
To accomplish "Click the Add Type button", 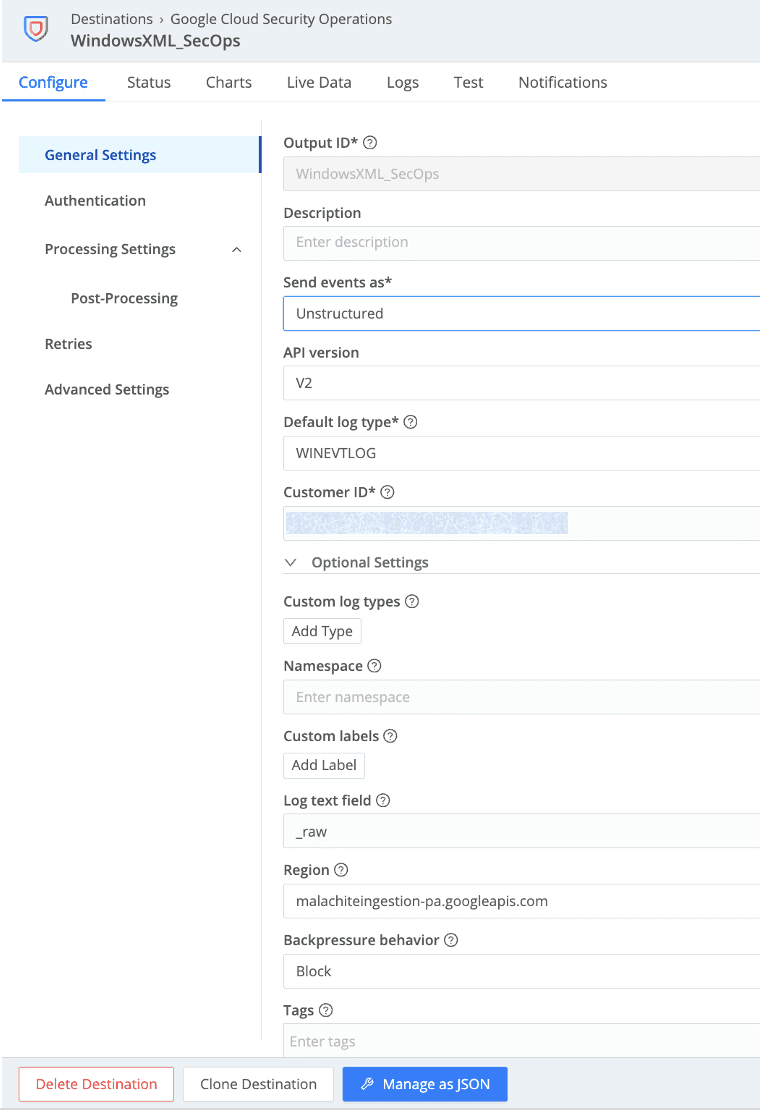I will (322, 631).
